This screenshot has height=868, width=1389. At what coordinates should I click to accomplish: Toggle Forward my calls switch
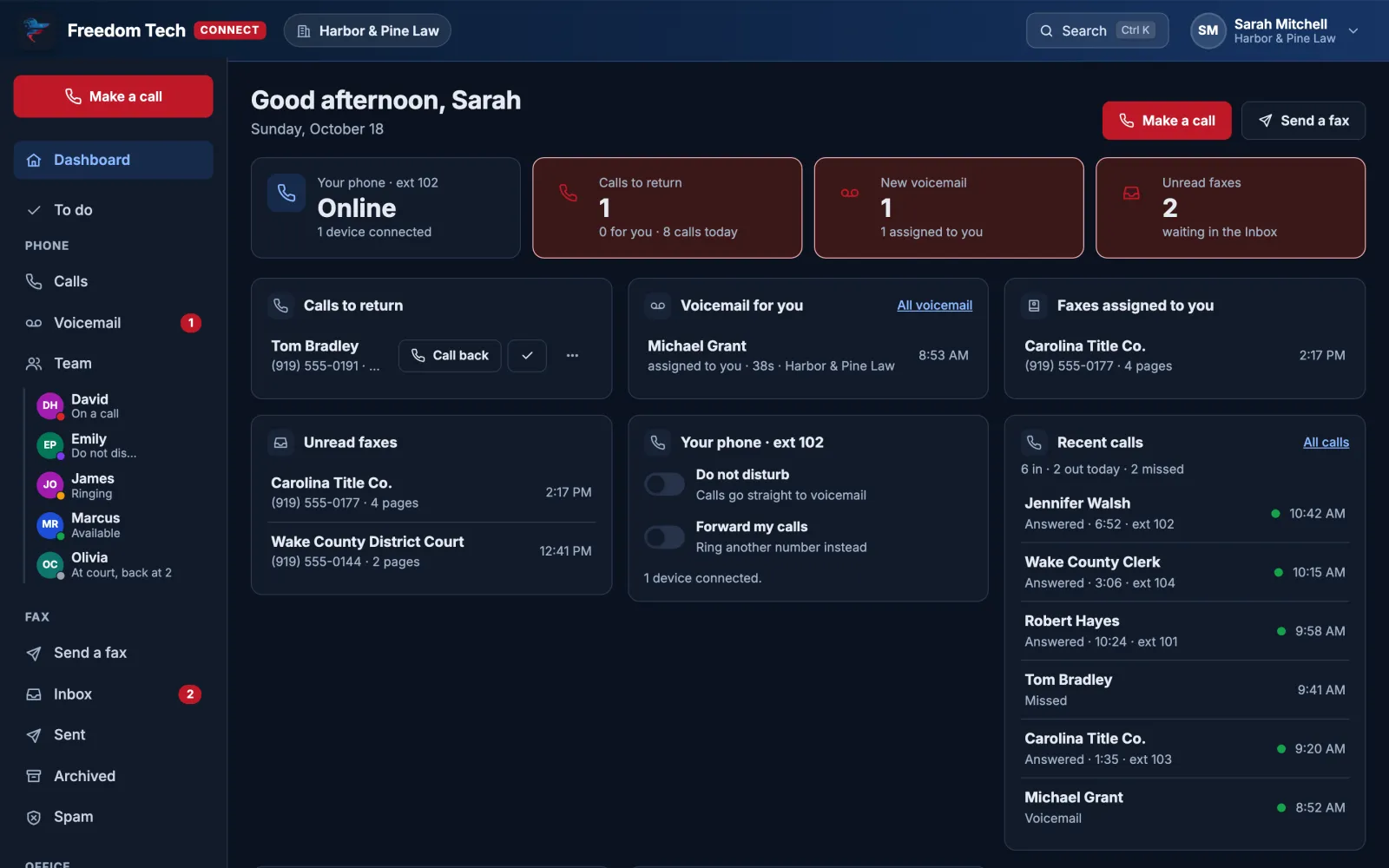tap(664, 537)
